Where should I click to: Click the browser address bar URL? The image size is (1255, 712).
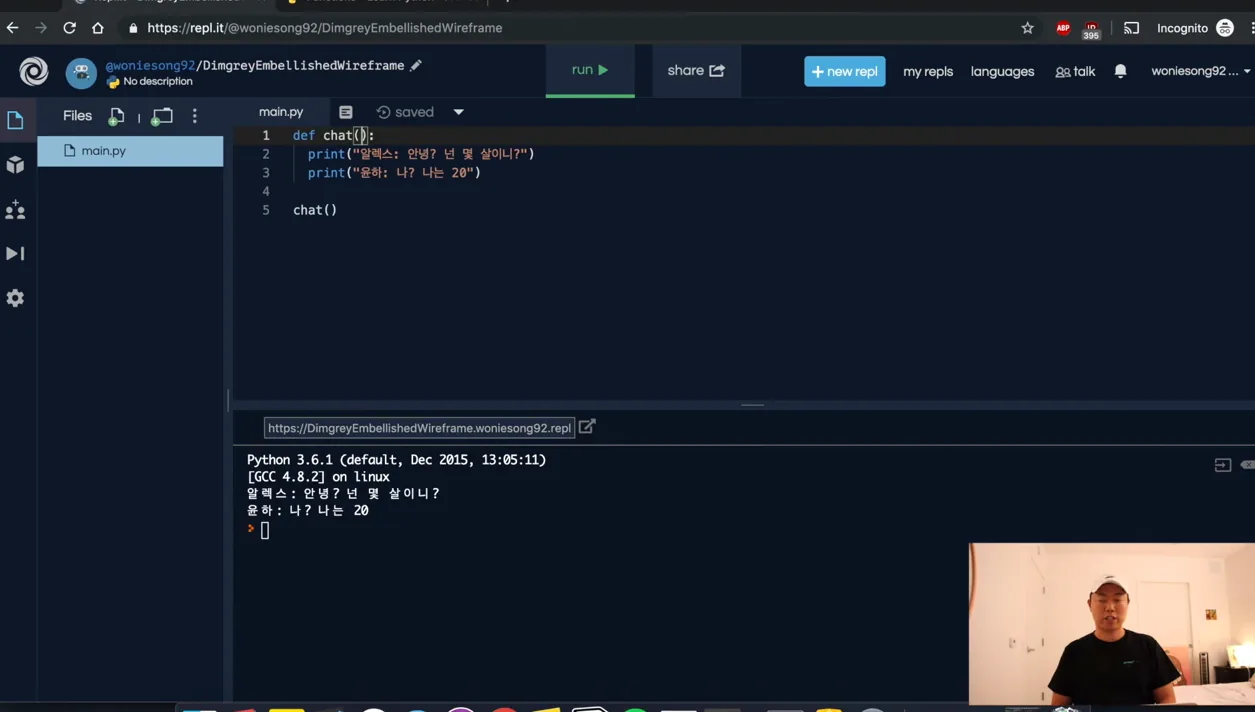(x=325, y=28)
